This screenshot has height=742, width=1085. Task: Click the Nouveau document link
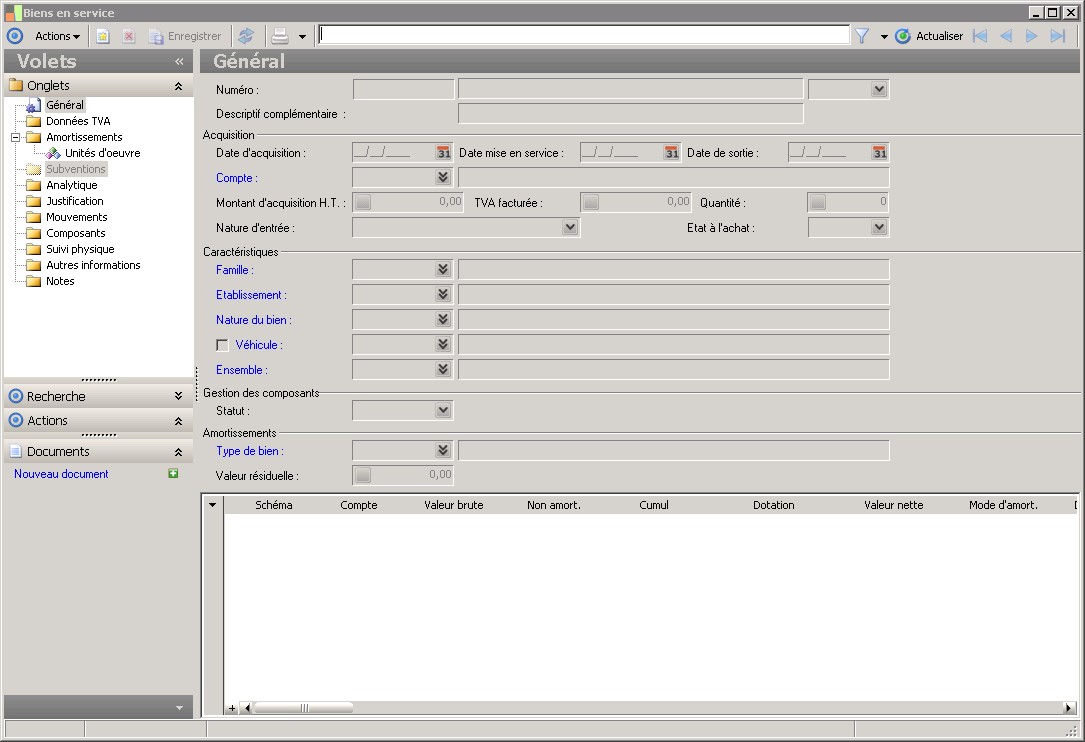61,474
